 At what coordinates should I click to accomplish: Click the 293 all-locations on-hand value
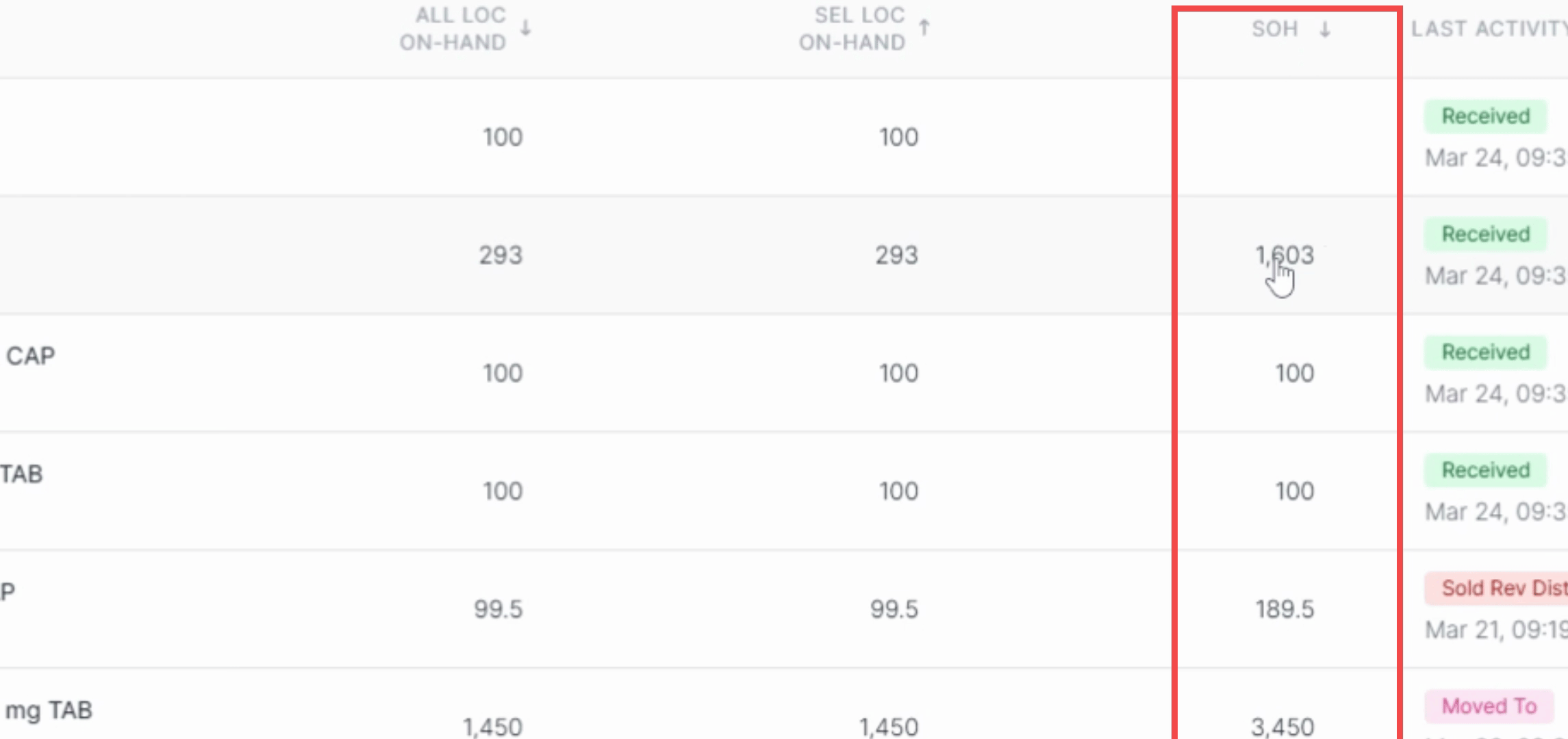501,255
